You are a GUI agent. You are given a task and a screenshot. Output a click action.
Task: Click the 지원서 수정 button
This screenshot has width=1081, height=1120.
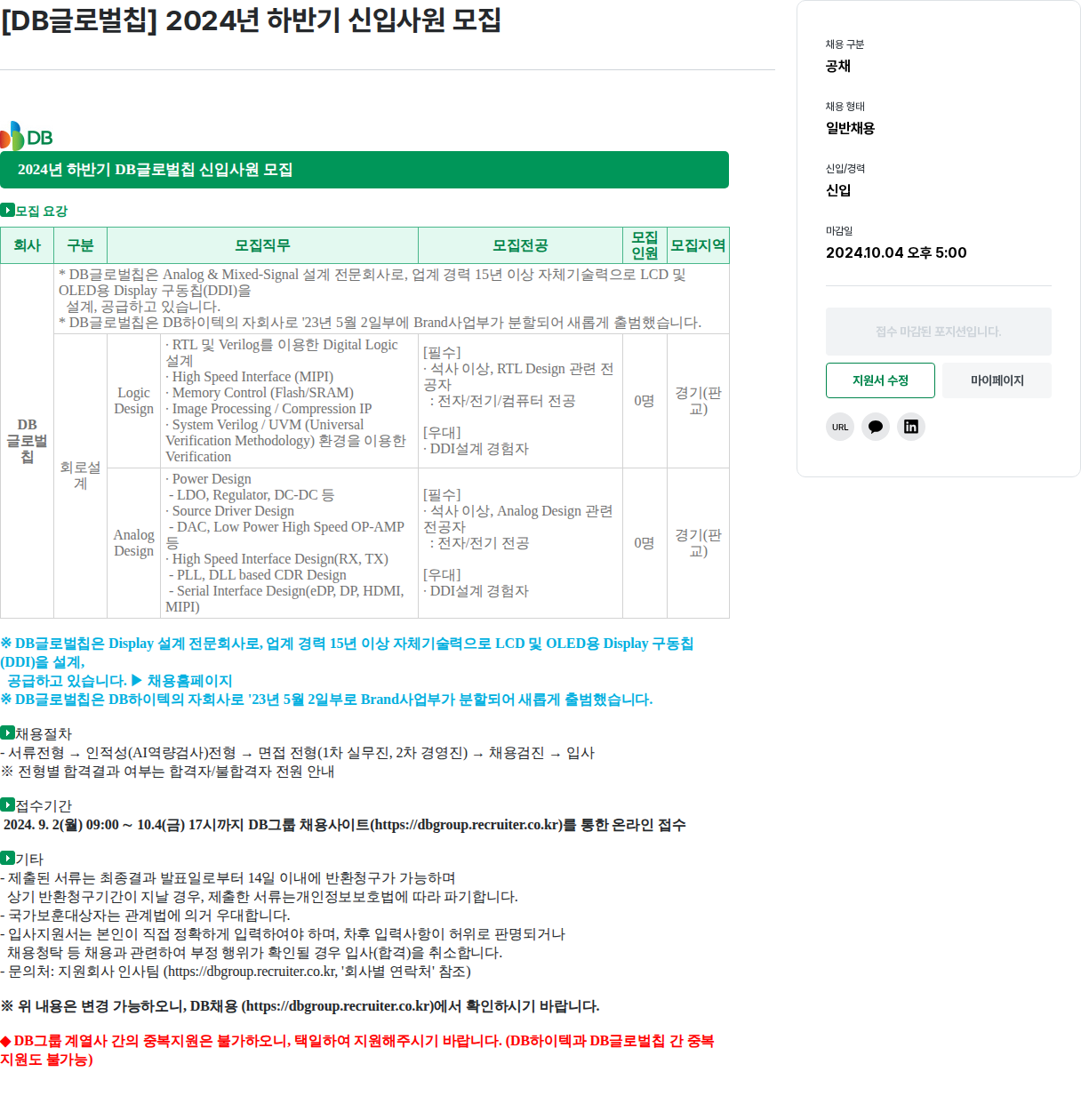pos(880,380)
